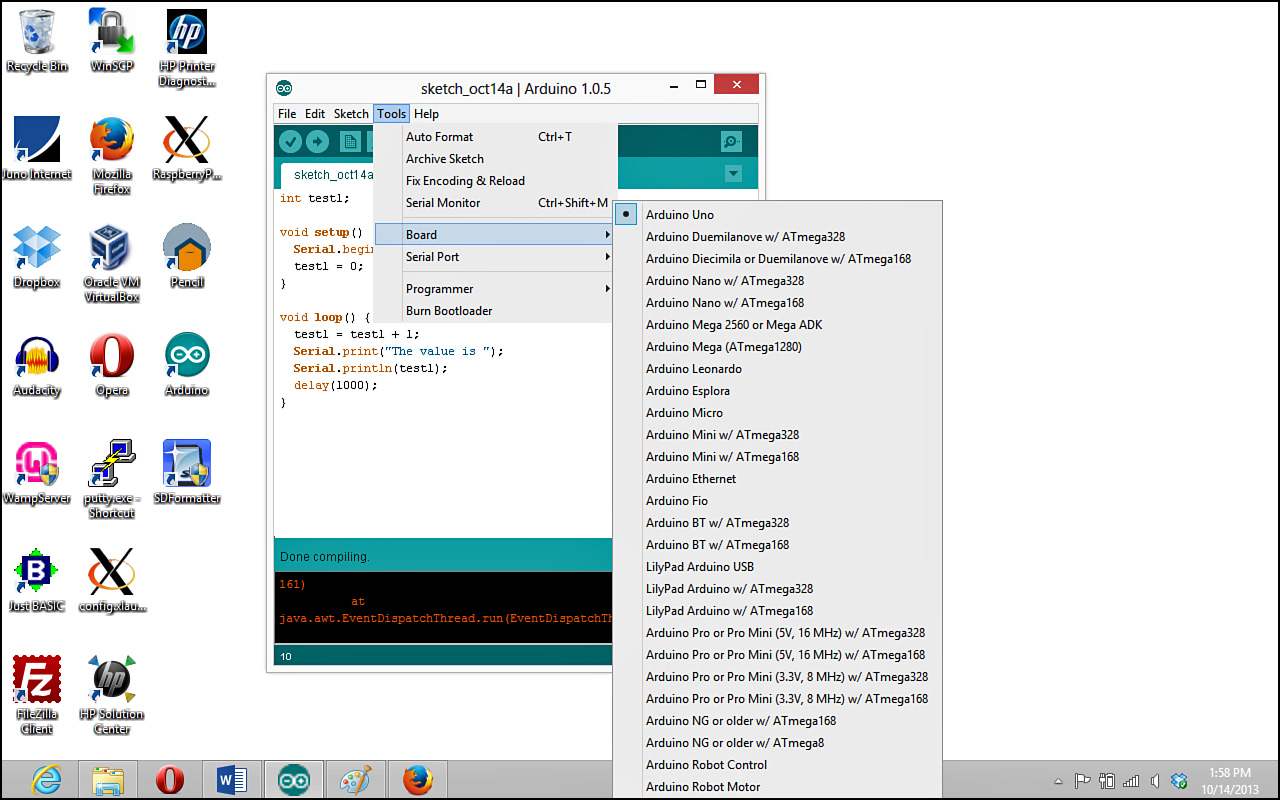Open Word from the taskbar
This screenshot has height=800, width=1280.
(232, 780)
